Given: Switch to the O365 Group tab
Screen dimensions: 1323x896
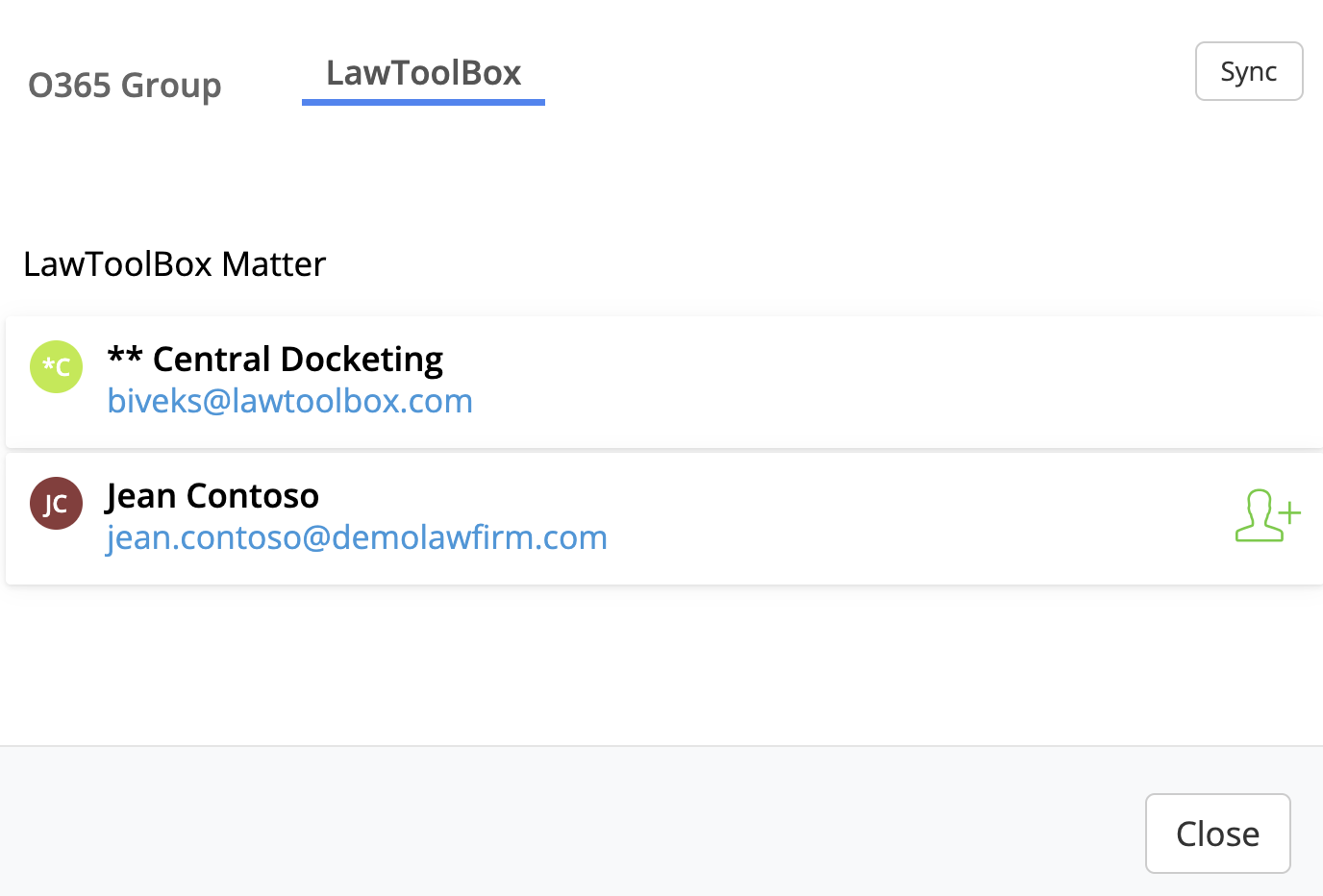Looking at the screenshot, I should (125, 86).
